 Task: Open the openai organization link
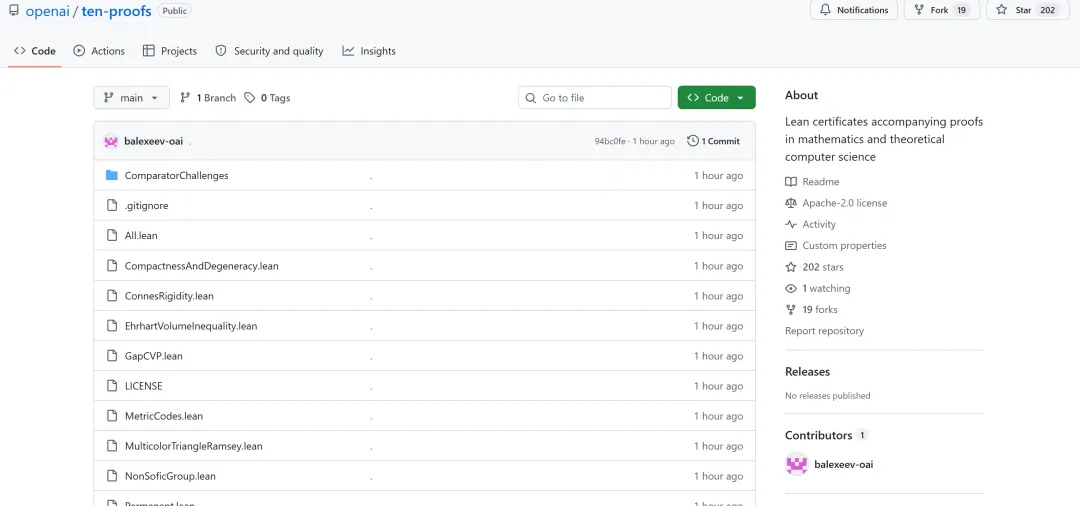click(x=48, y=11)
